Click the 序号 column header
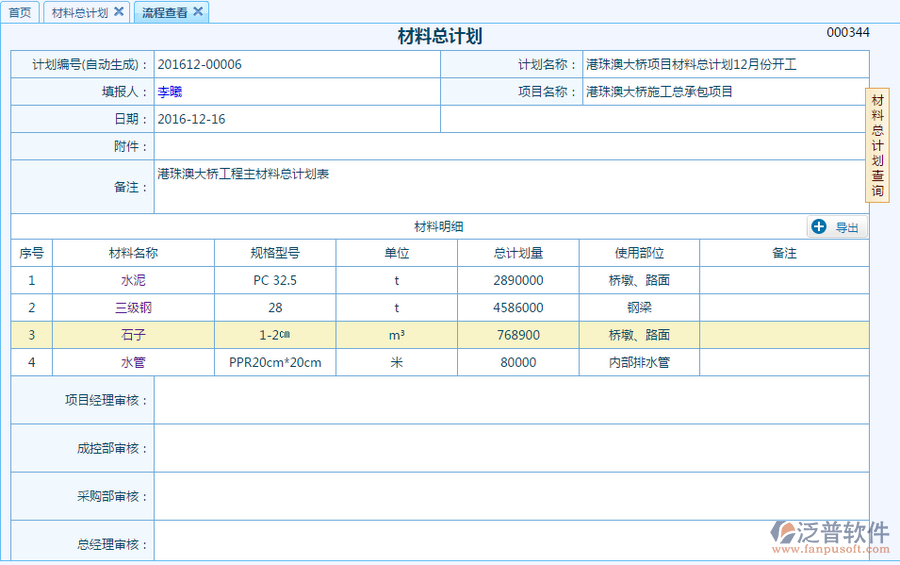Image resolution: width=900 pixels, height=565 pixels. [x=32, y=253]
